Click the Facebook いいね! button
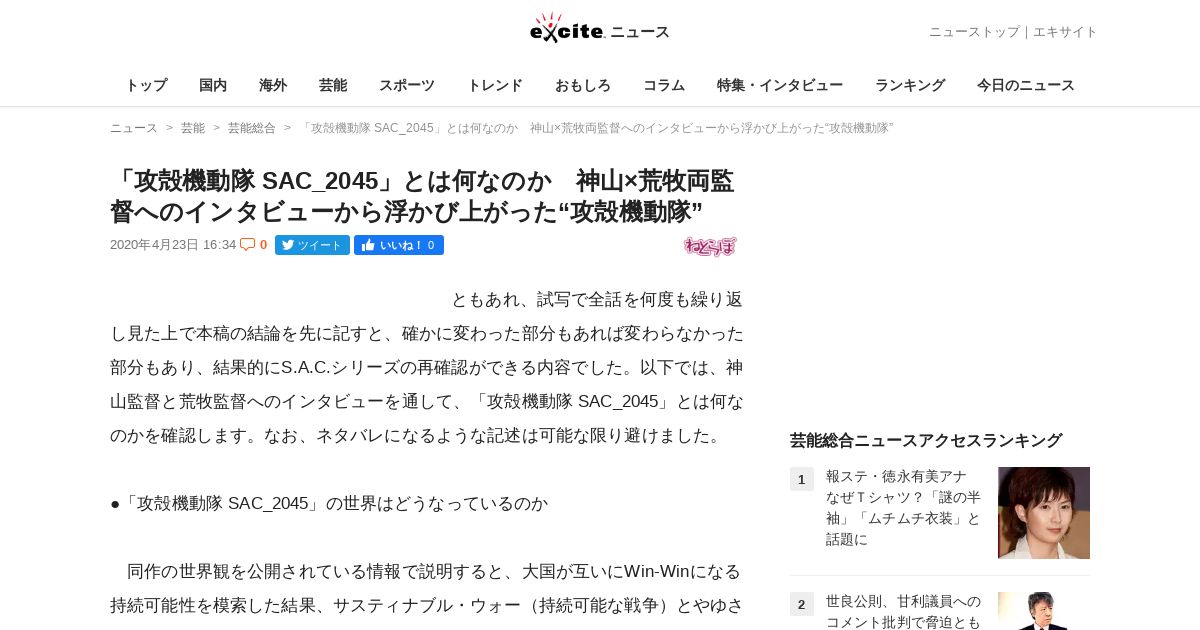This screenshot has width=1200, height=630. point(398,245)
